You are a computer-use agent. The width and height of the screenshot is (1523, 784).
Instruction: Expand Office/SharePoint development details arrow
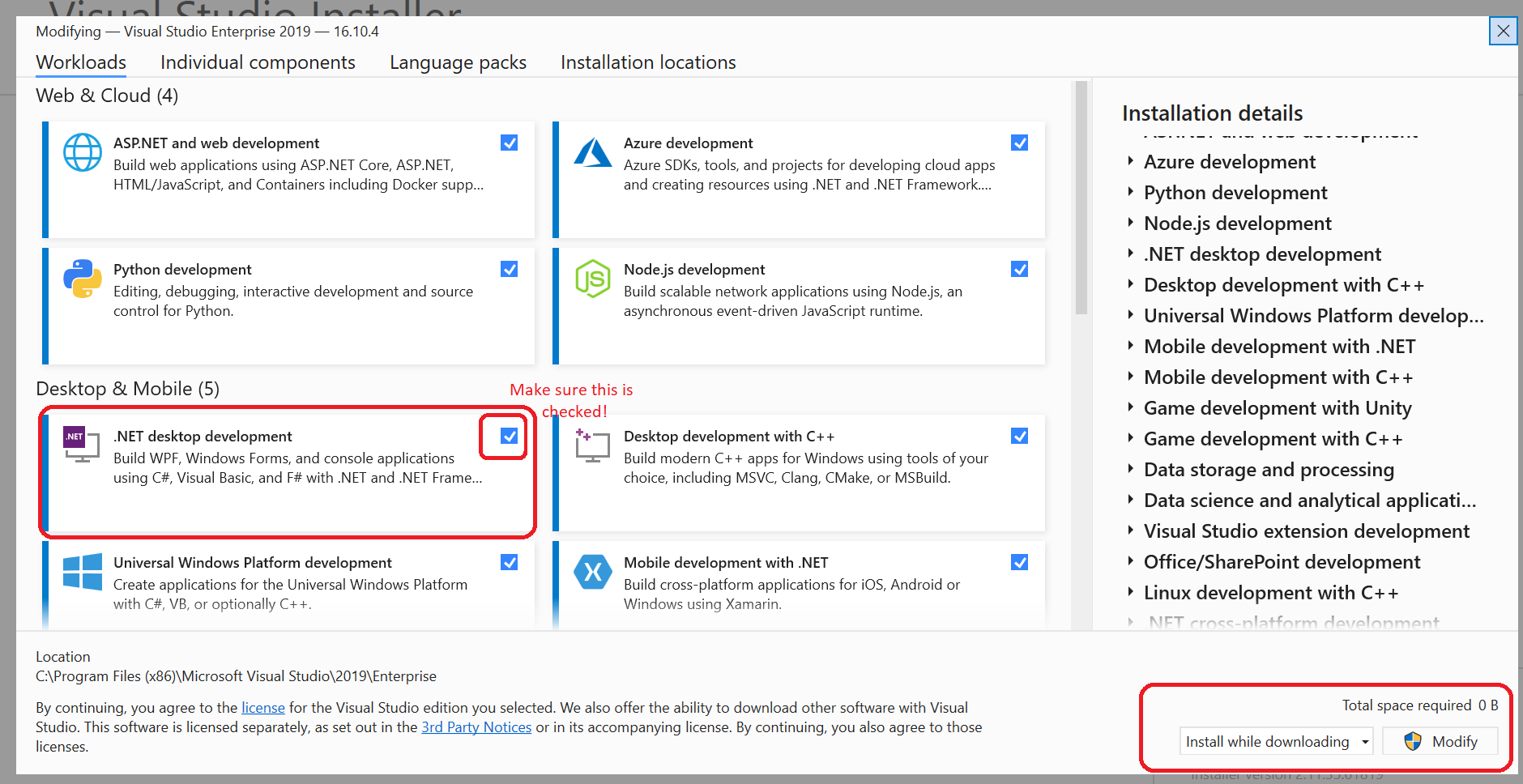1130,561
